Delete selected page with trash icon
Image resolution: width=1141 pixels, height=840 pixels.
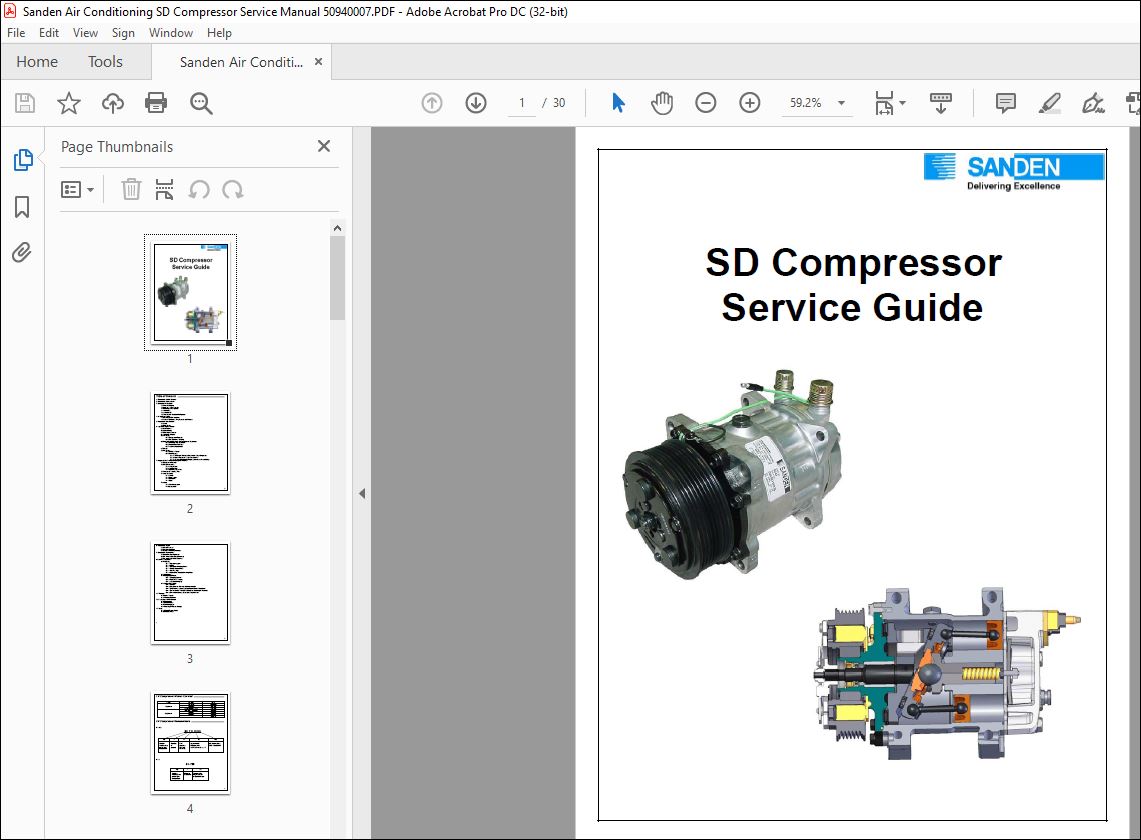[x=131, y=190]
